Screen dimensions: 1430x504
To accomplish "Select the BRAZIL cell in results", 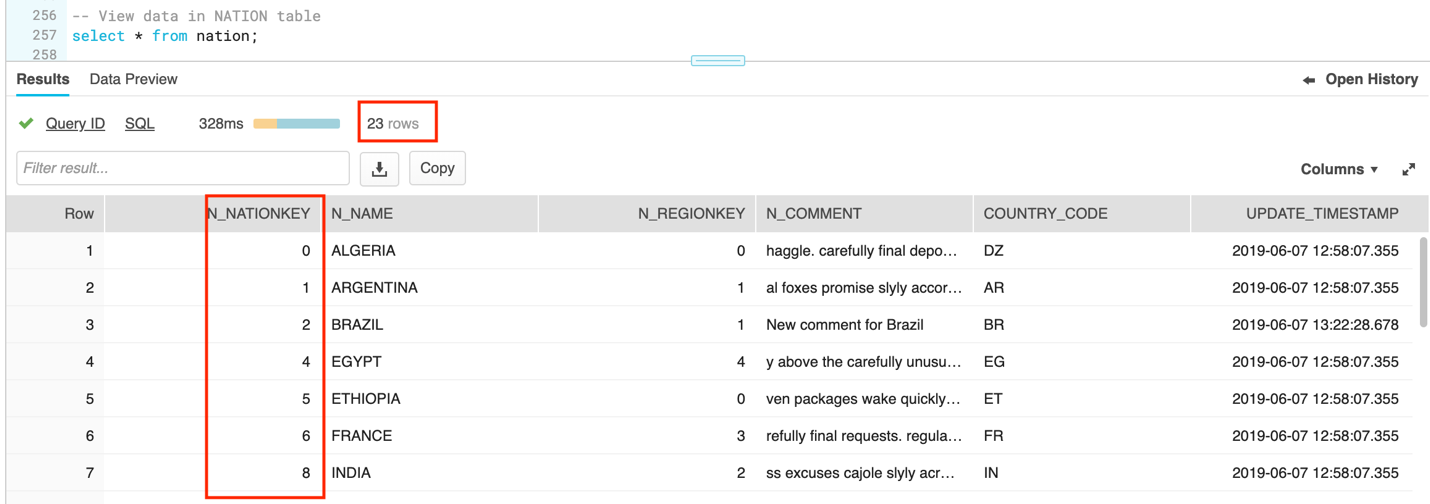I will click(357, 325).
